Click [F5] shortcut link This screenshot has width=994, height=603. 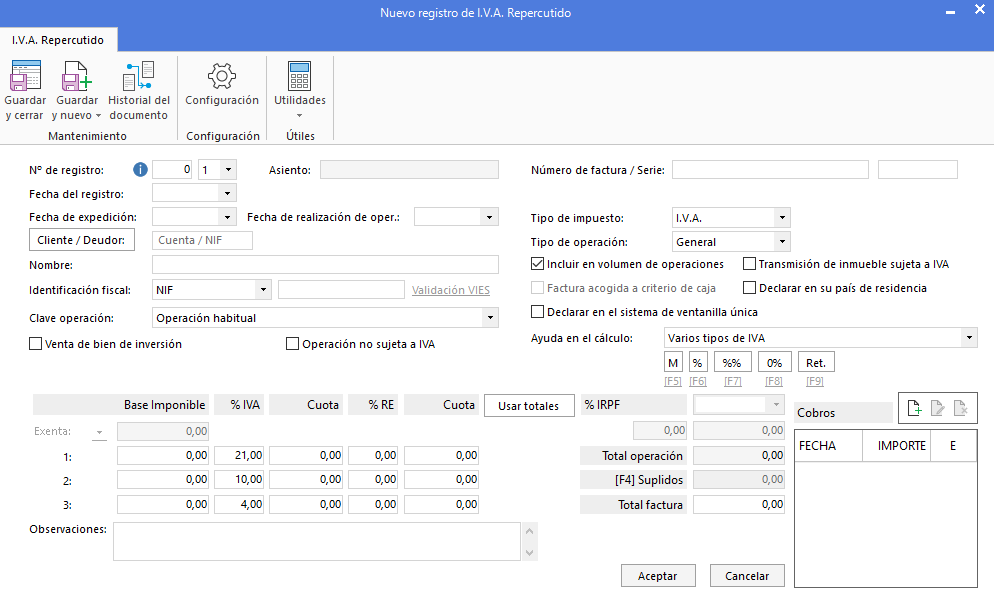[673, 382]
